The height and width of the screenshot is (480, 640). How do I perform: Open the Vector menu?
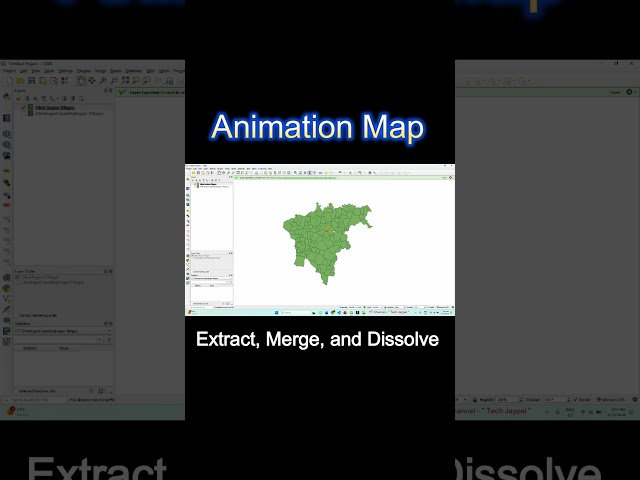[100, 71]
